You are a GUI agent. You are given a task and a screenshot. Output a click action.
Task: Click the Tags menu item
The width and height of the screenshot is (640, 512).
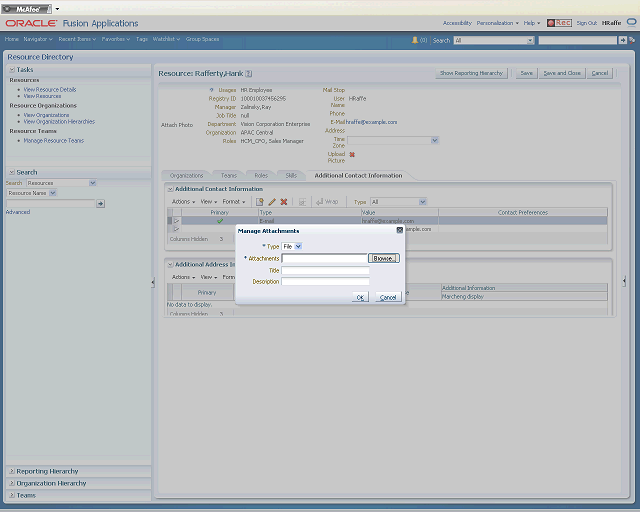pos(142,39)
